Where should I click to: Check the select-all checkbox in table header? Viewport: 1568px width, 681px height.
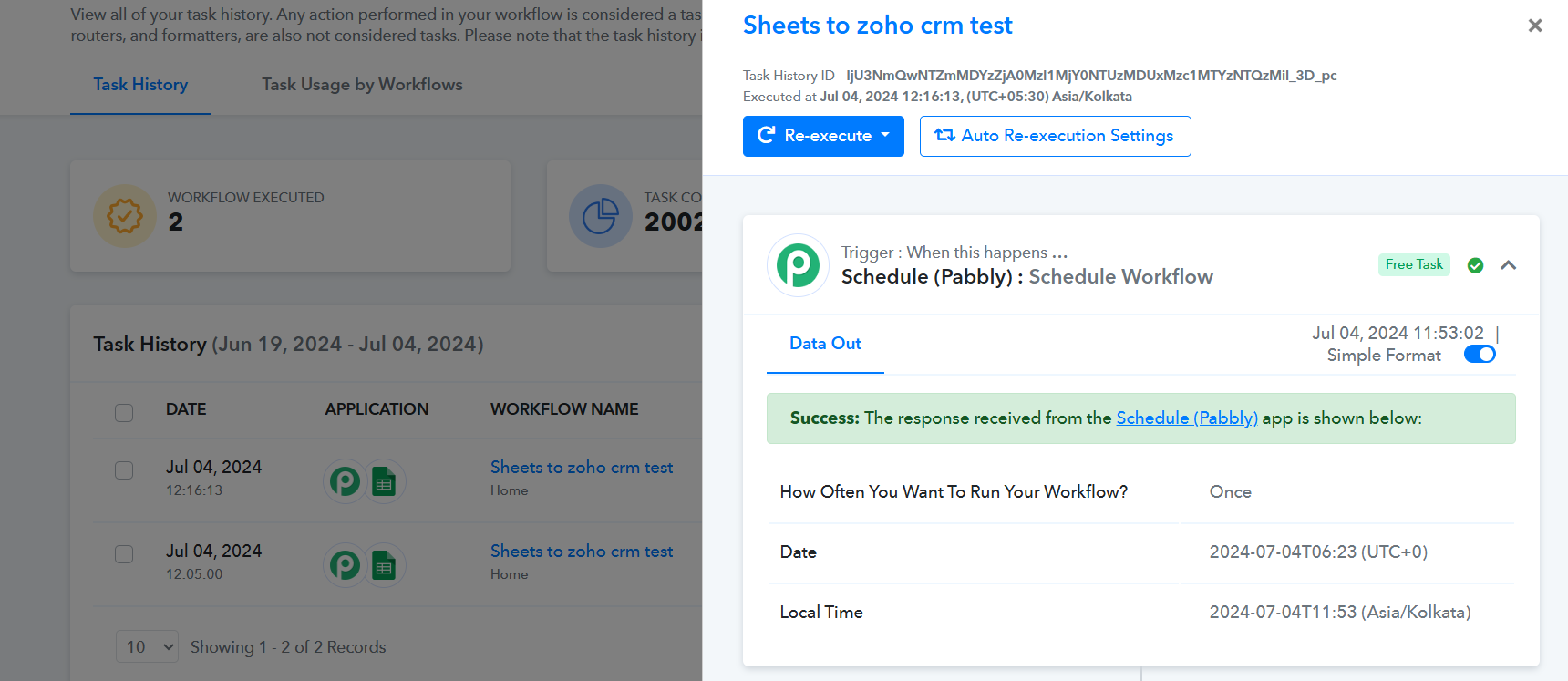click(x=124, y=412)
